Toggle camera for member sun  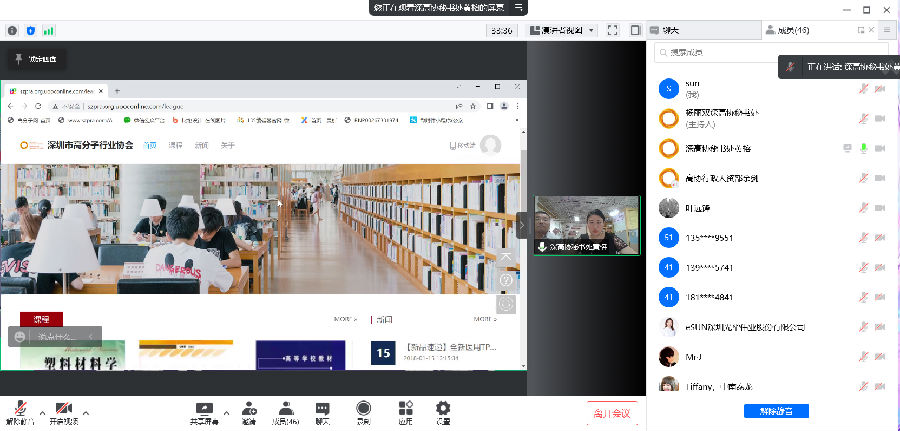879,88
